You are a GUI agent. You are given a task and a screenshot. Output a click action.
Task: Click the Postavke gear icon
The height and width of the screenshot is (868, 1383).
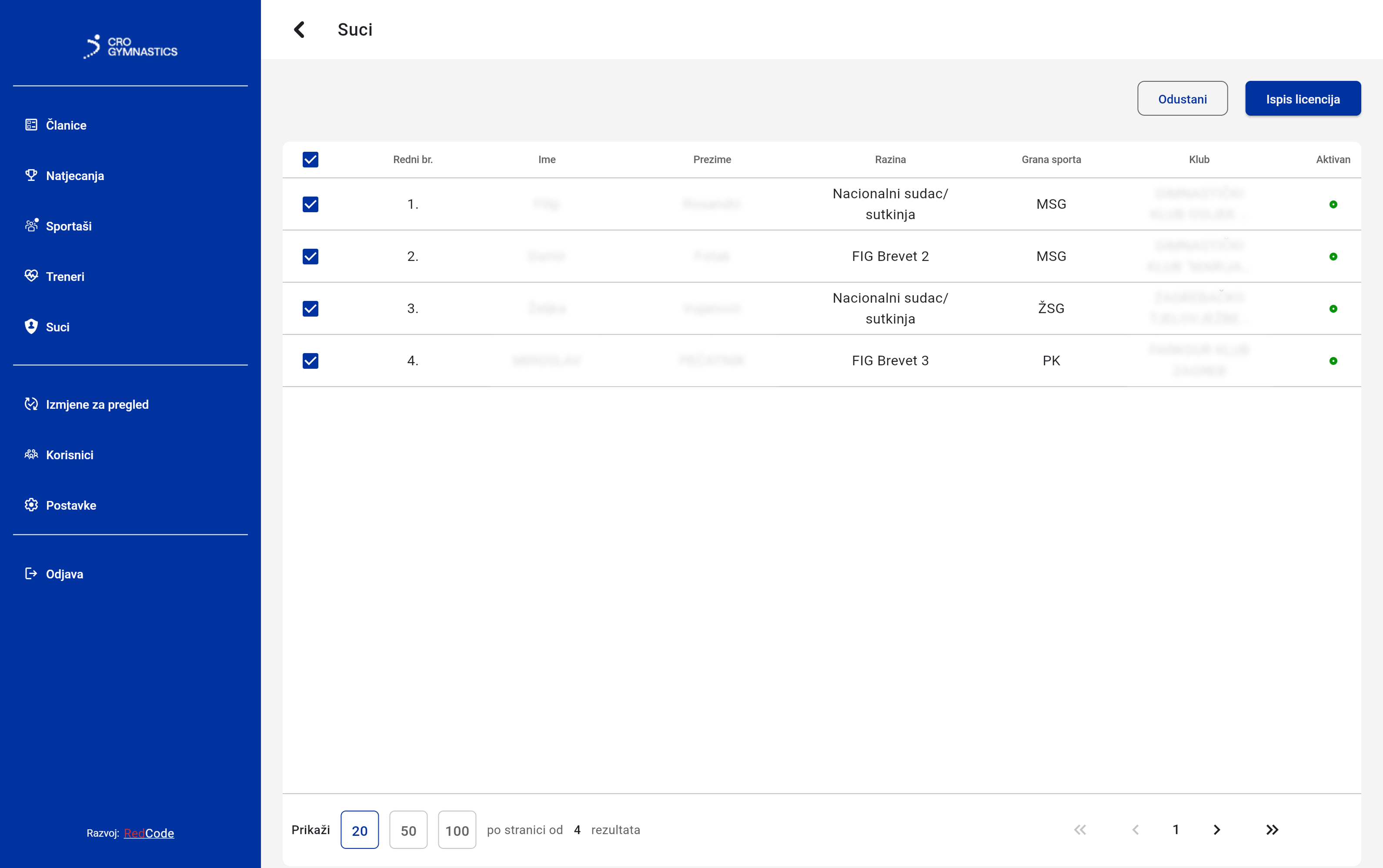coord(31,504)
